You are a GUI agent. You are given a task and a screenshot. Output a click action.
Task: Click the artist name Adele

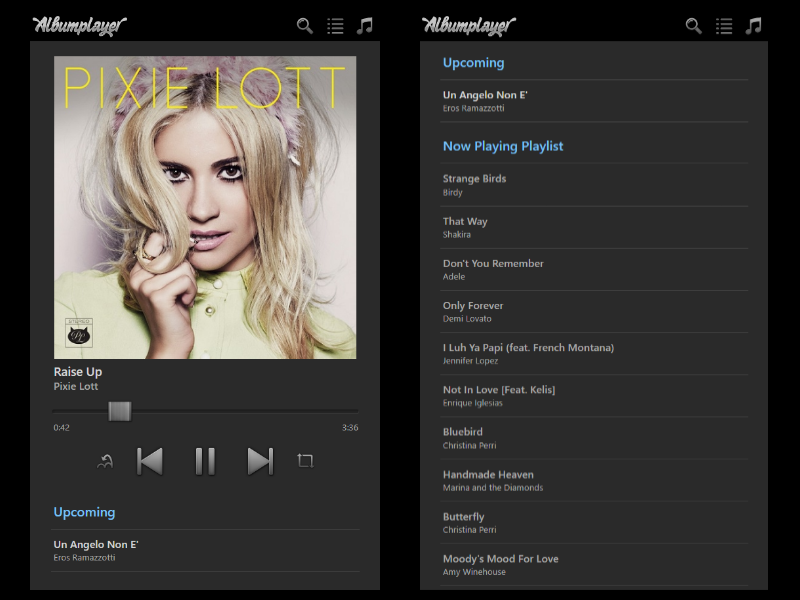click(454, 277)
